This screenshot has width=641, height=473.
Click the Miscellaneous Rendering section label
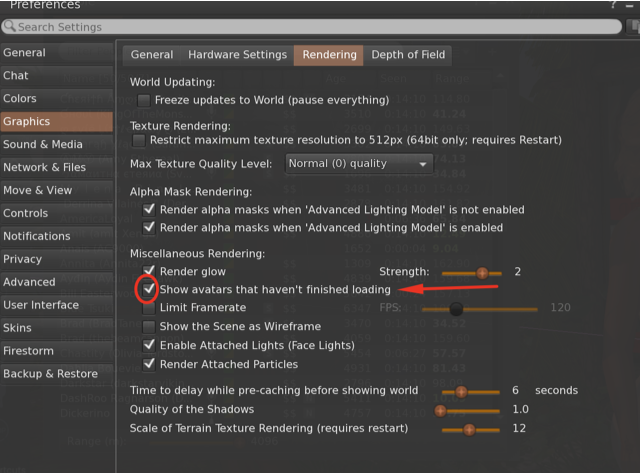(x=197, y=254)
